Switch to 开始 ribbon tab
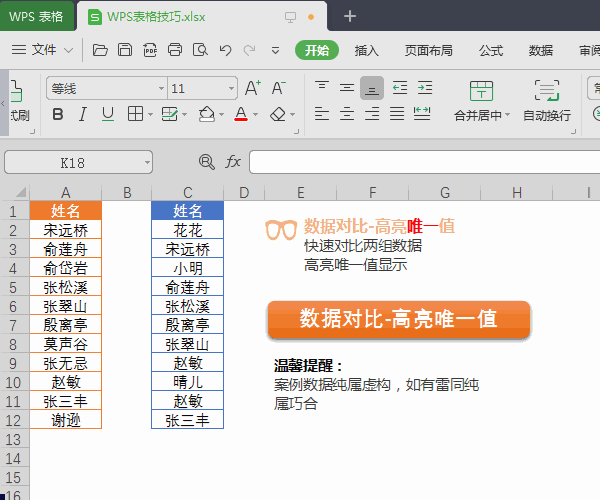 coord(317,50)
